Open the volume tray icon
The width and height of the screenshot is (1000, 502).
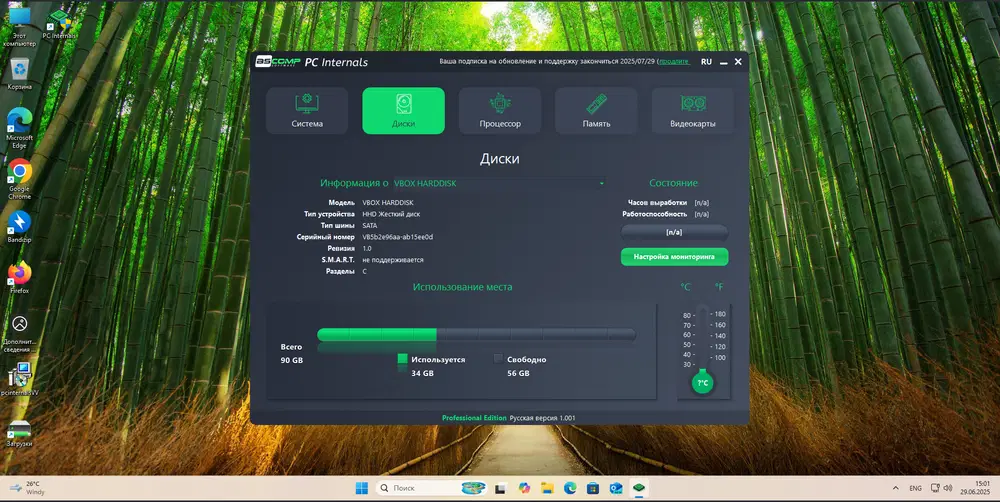(948, 488)
